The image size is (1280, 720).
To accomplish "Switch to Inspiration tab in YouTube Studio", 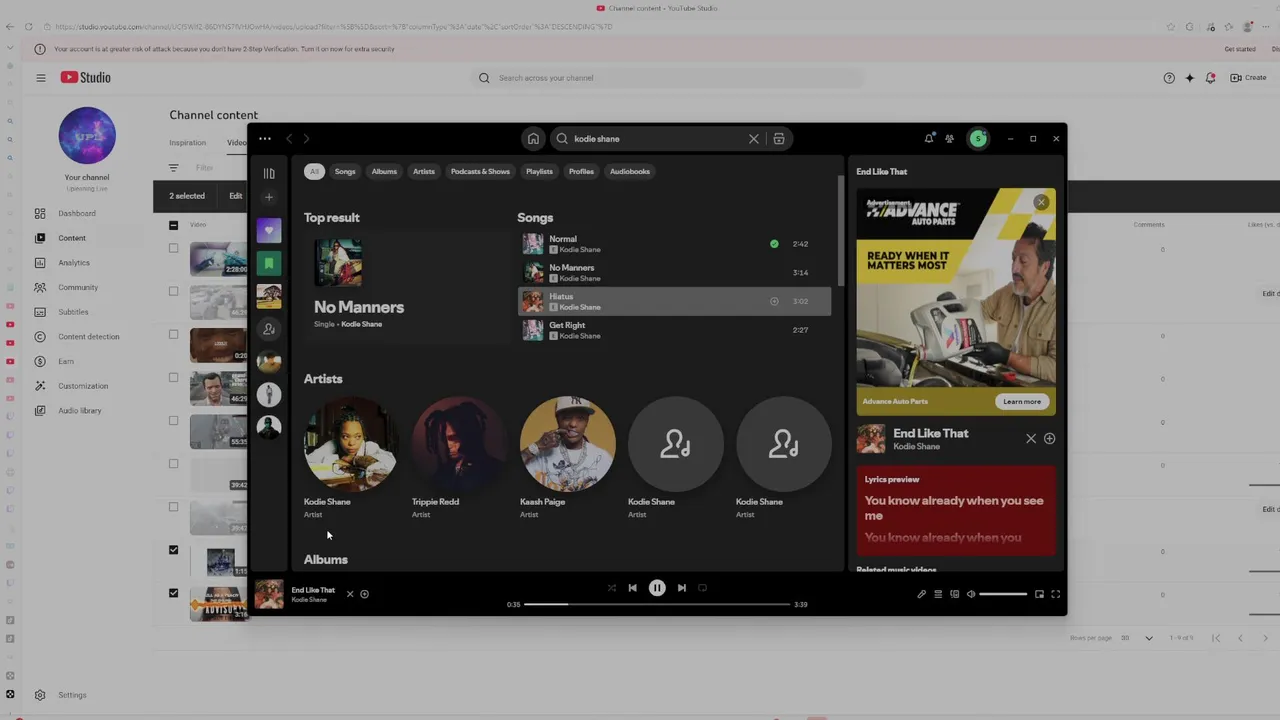I will point(188,143).
